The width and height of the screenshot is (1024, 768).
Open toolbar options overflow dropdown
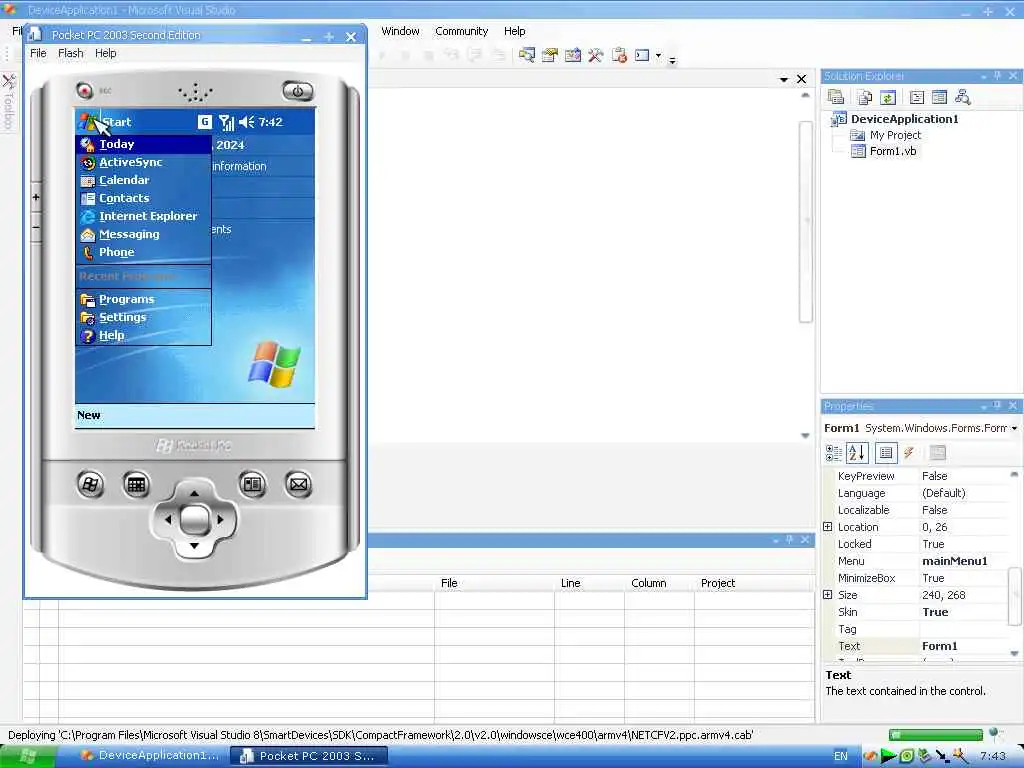[672, 59]
